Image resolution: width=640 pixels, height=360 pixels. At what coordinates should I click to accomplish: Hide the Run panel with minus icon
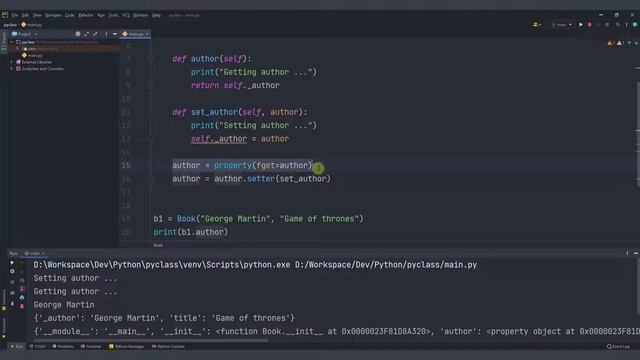click(636, 253)
